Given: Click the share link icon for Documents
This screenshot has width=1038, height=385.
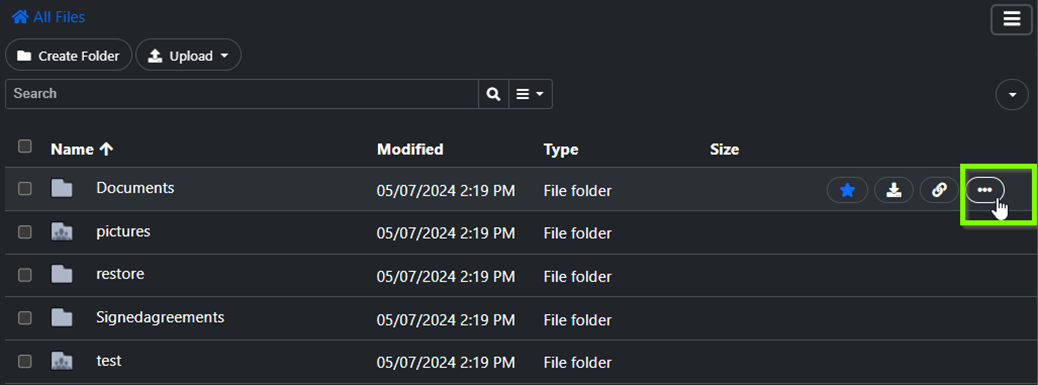Looking at the screenshot, I should (939, 191).
